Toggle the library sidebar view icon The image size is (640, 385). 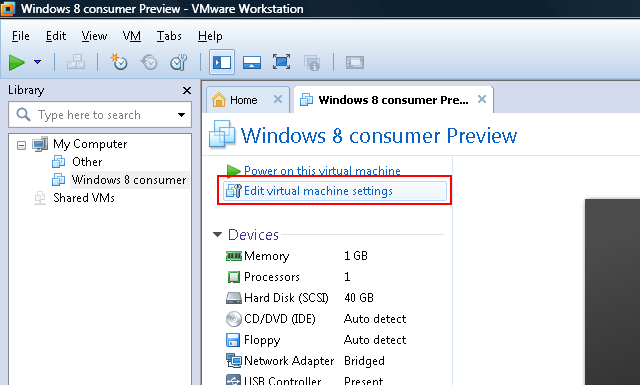[x=222, y=62]
